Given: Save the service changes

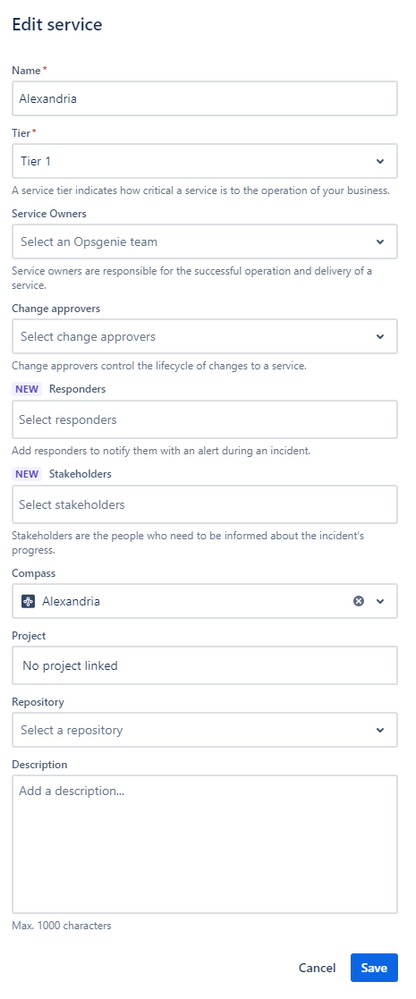Looking at the screenshot, I should (x=374, y=968).
